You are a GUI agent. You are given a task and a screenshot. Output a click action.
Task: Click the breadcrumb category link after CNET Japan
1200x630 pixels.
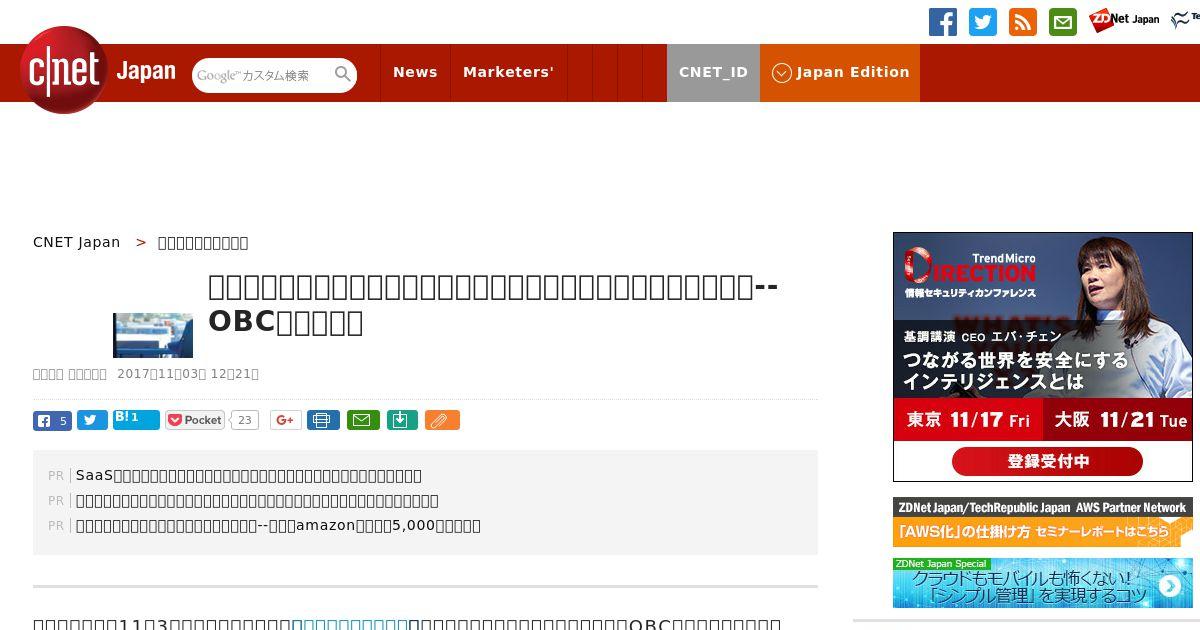pyautogui.click(x=203, y=242)
